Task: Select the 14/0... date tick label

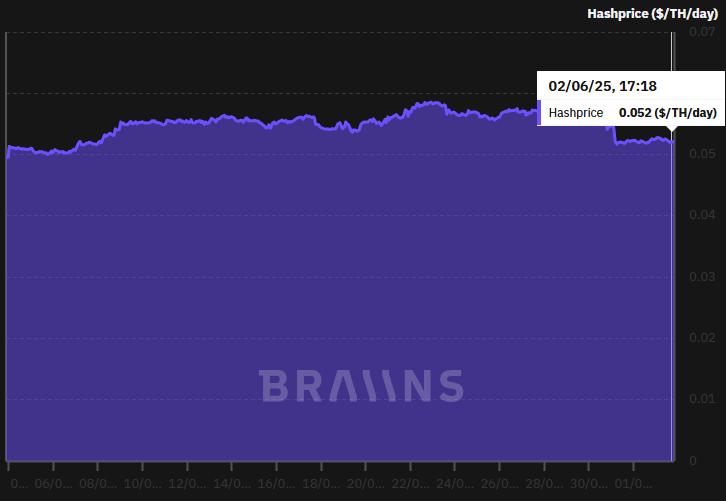Action: (233, 483)
